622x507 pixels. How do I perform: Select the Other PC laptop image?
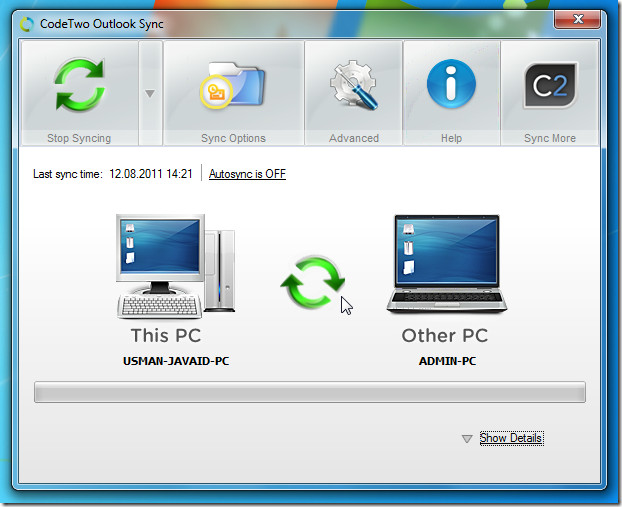click(x=447, y=264)
